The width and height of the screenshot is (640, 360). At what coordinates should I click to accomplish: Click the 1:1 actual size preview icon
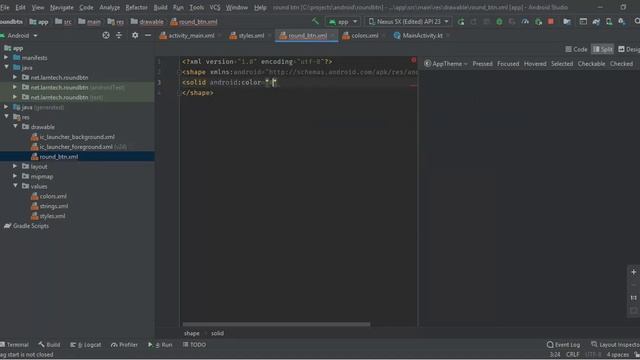tap(633, 298)
